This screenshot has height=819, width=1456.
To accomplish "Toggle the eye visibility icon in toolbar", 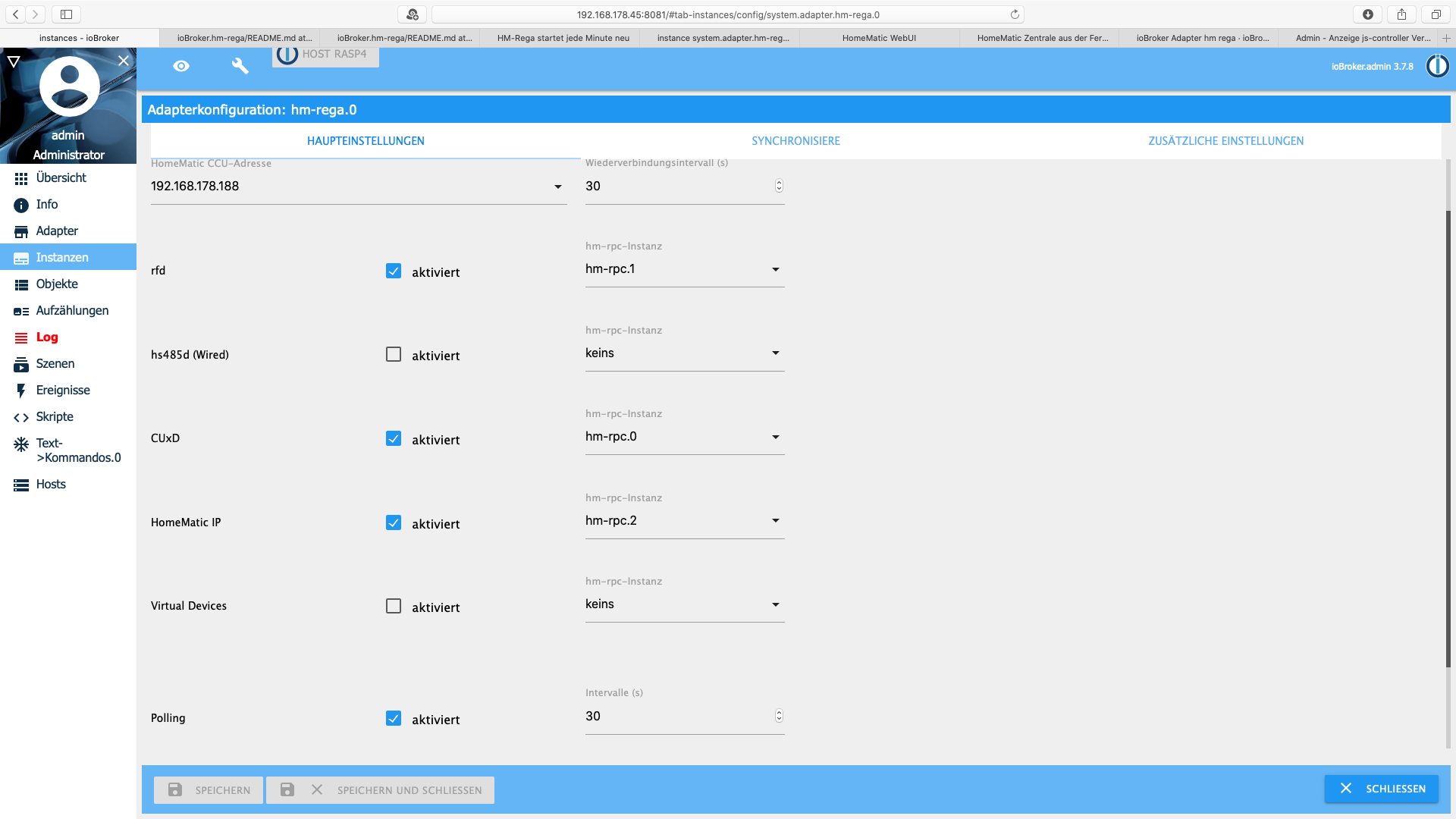I will coord(181,66).
